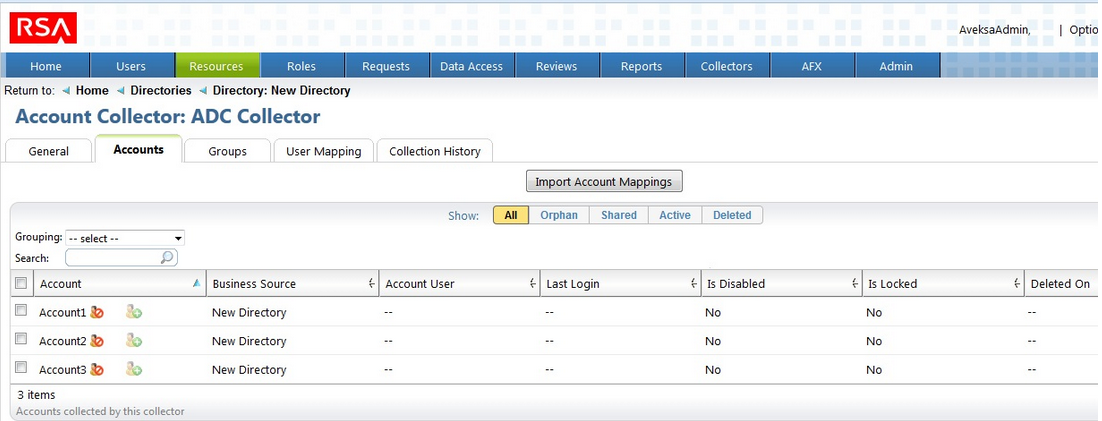The image size is (1102, 421).
Task: Open the Collectors menu
Action: click(x=727, y=66)
